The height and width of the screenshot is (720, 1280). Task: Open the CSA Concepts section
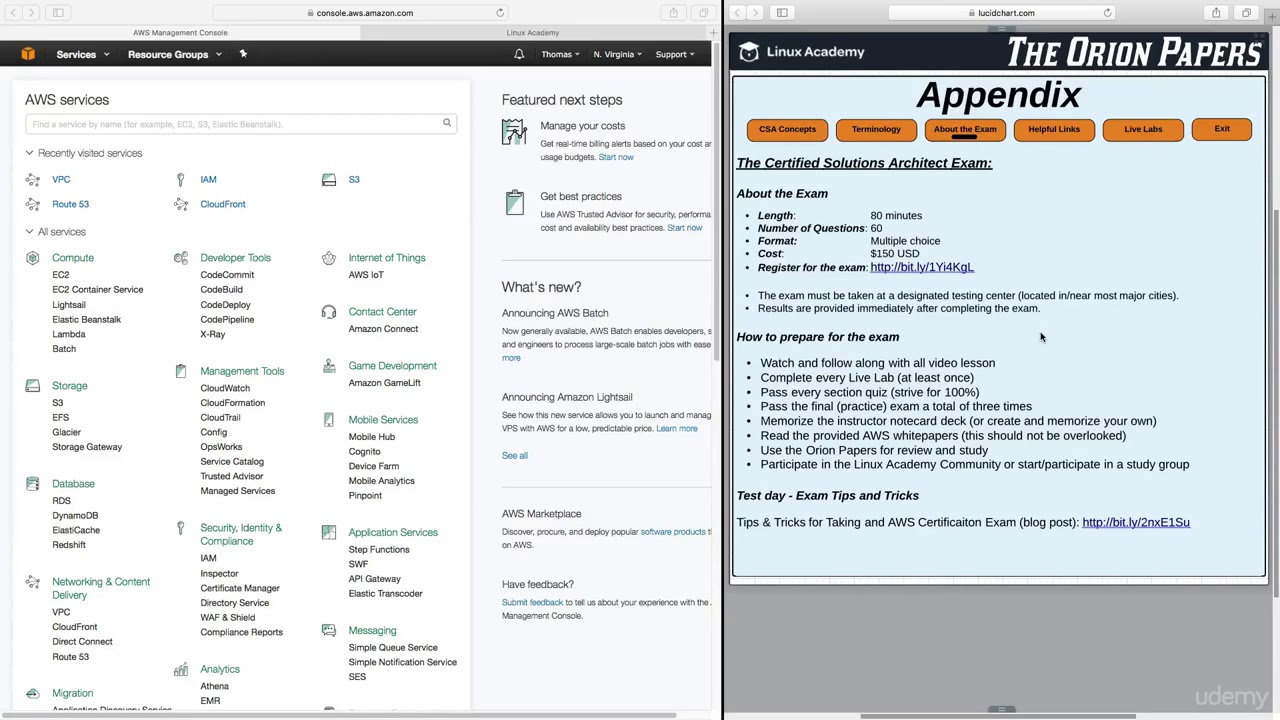pos(787,129)
